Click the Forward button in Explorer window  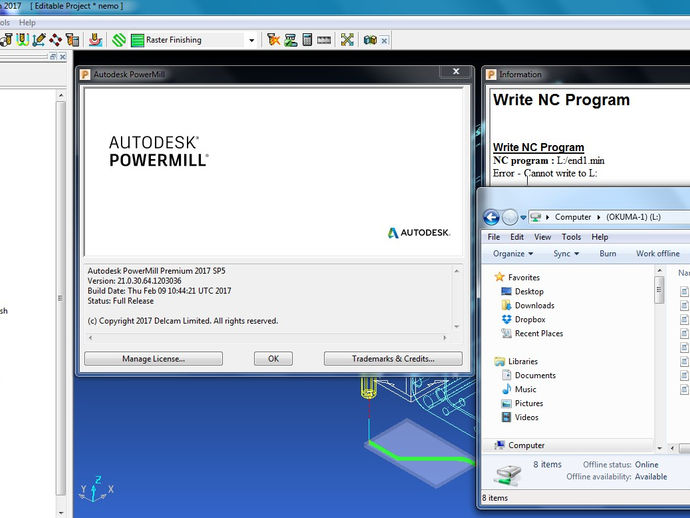(510, 217)
